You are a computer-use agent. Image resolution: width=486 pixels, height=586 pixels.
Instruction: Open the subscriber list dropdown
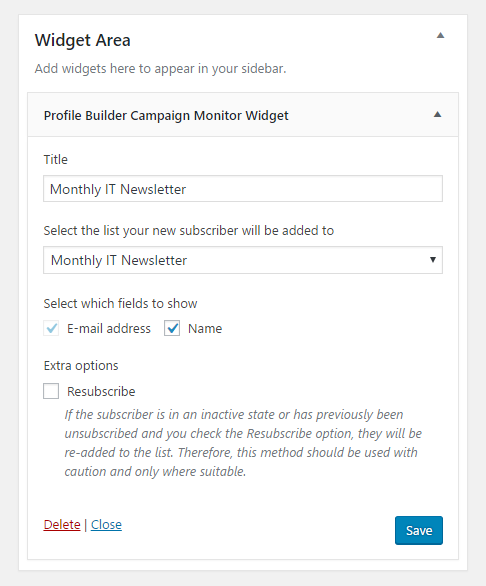pyautogui.click(x=243, y=260)
